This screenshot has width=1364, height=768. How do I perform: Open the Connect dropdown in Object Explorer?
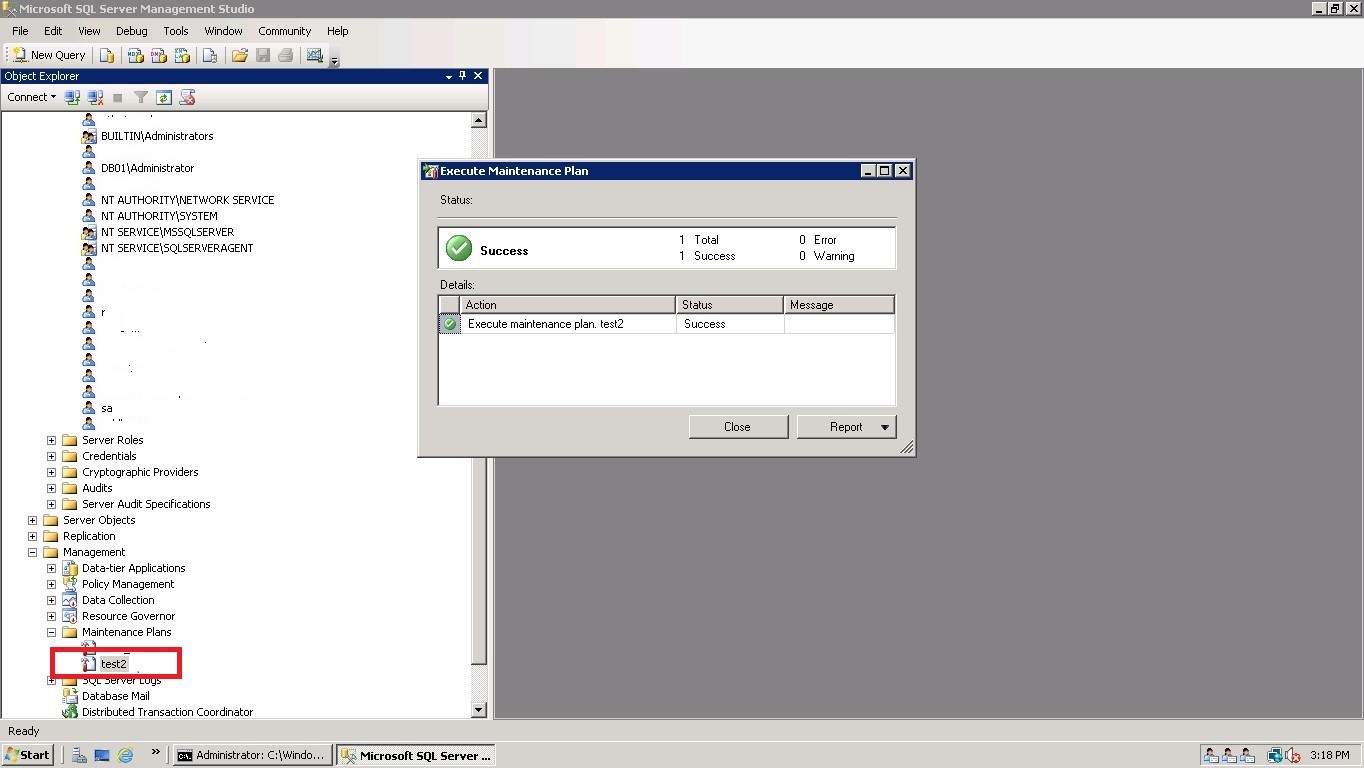pos(31,97)
